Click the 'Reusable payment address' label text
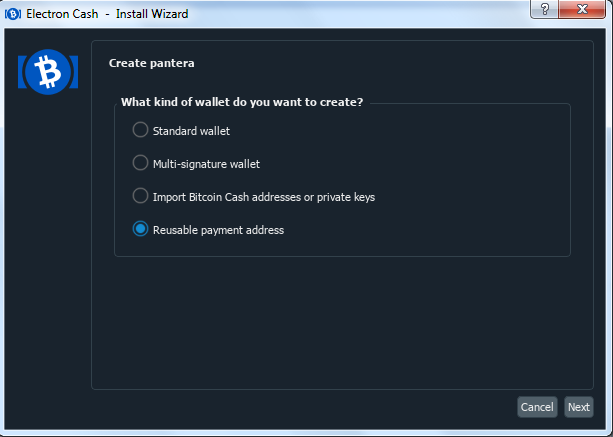Image resolution: width=613 pixels, height=437 pixels. 218,230
